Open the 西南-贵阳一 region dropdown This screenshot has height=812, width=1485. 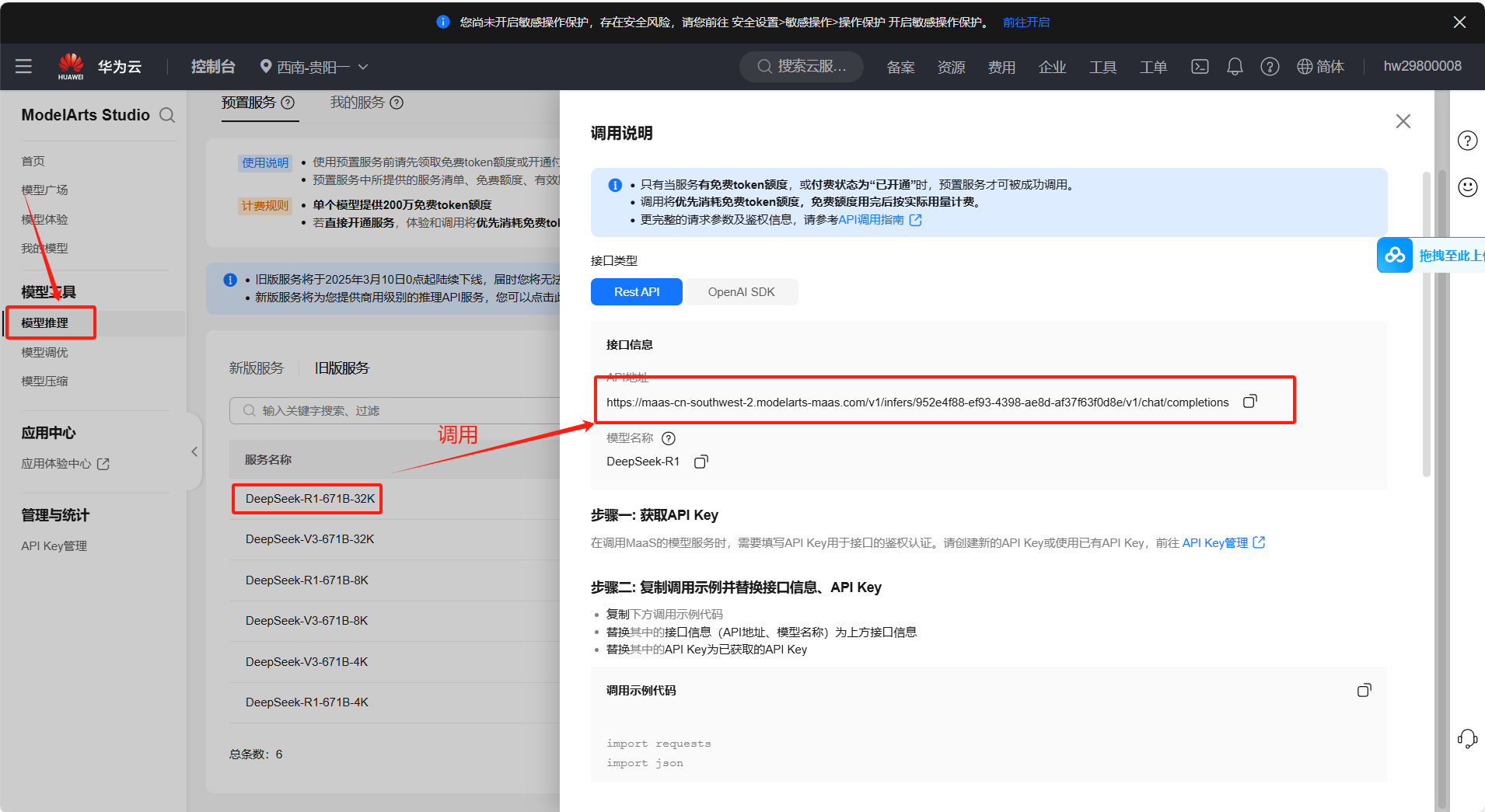click(313, 66)
